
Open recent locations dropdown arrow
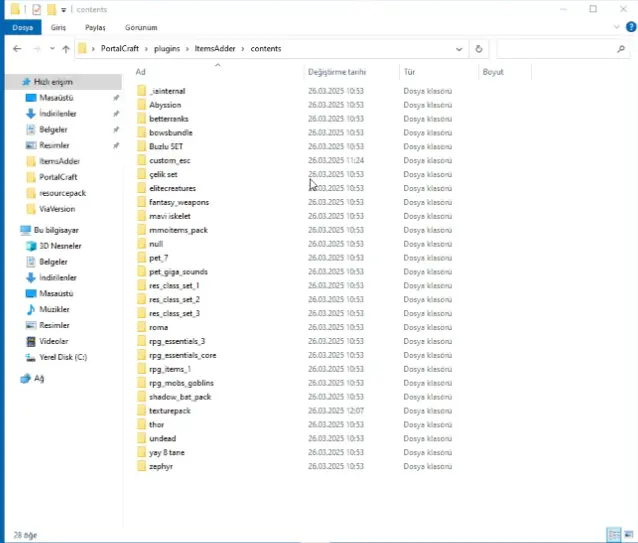point(52,49)
